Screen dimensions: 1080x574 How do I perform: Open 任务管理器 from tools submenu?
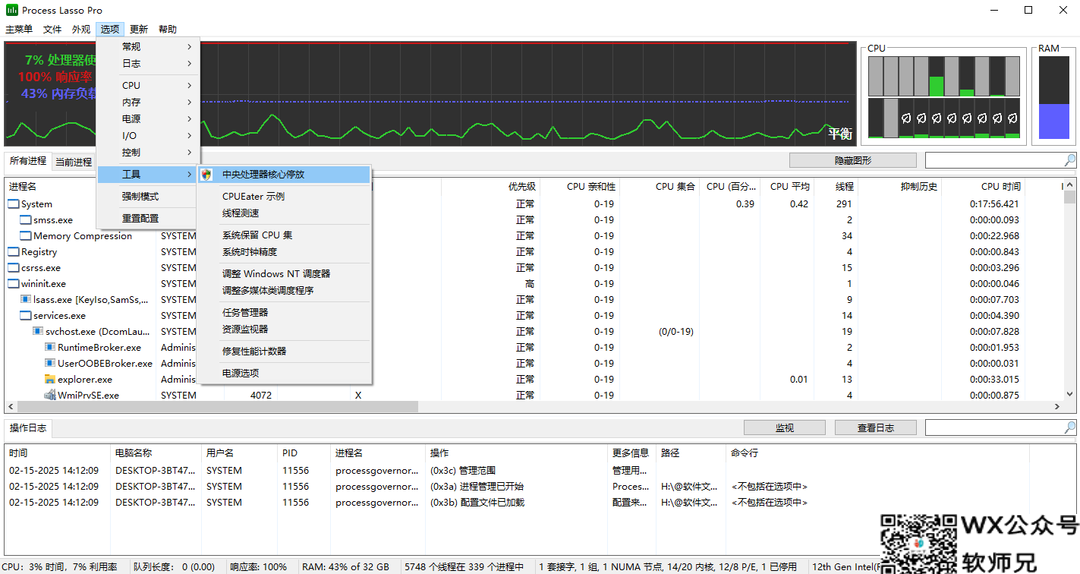[284, 312]
